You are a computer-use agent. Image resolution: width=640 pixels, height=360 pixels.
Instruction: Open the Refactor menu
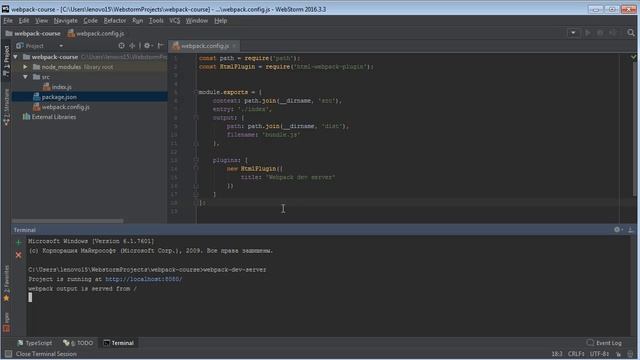point(115,20)
